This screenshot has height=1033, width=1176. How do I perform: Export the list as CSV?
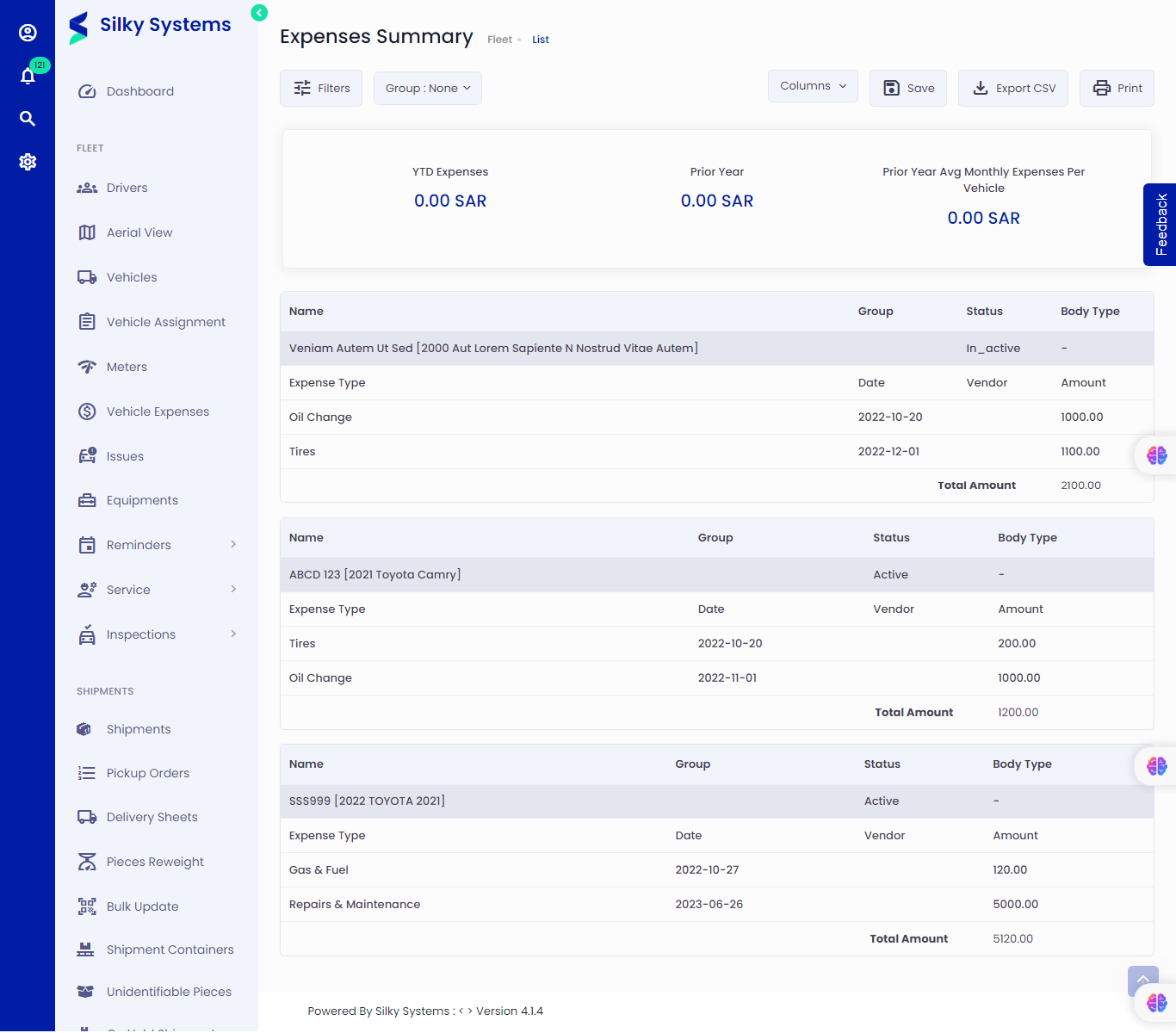click(x=1013, y=89)
